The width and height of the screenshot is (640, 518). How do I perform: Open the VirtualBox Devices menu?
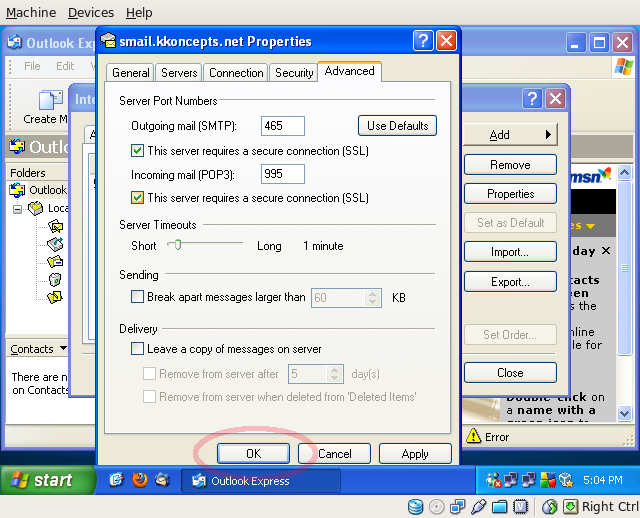coord(91,13)
